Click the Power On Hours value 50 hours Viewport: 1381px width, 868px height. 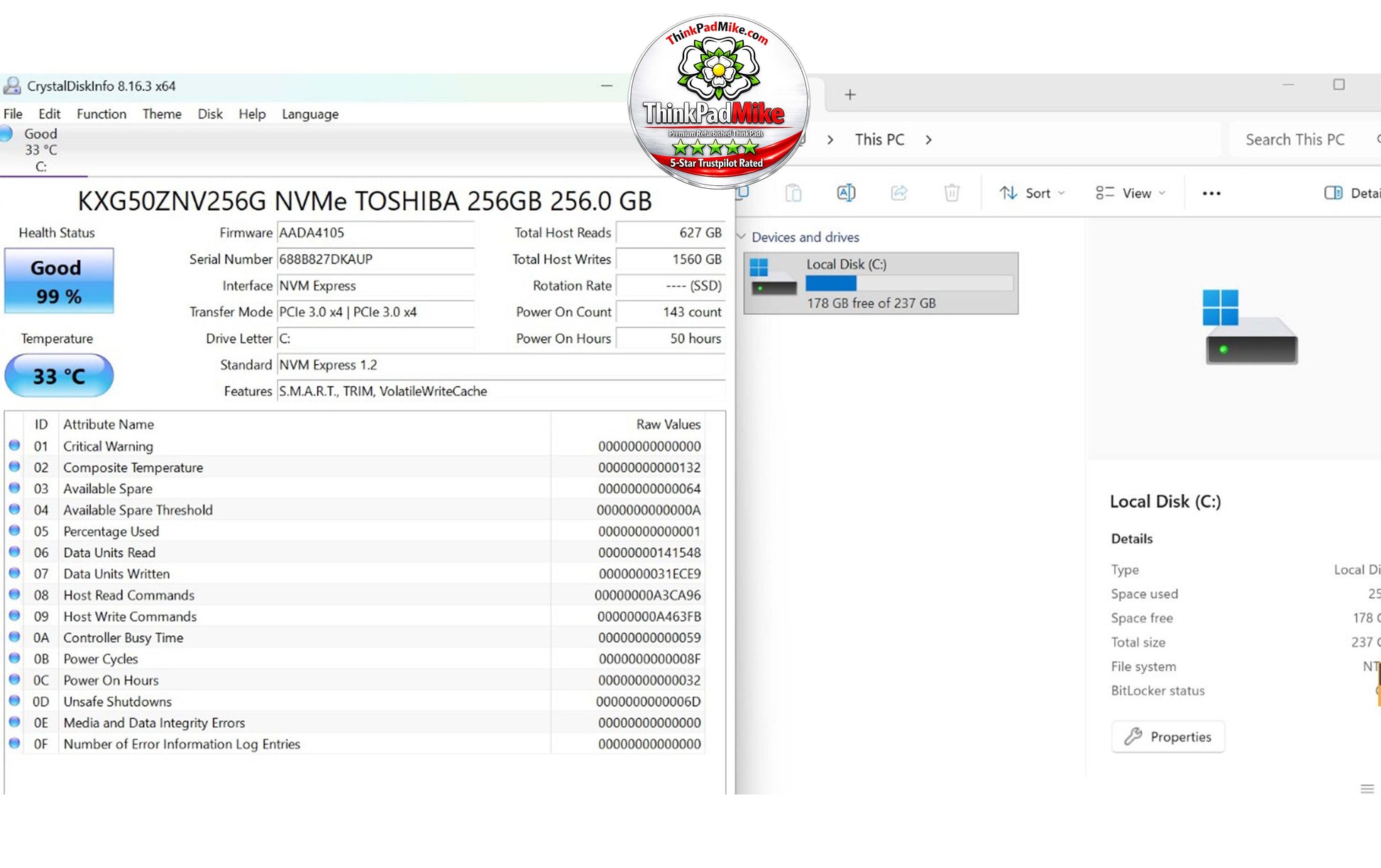click(x=670, y=339)
